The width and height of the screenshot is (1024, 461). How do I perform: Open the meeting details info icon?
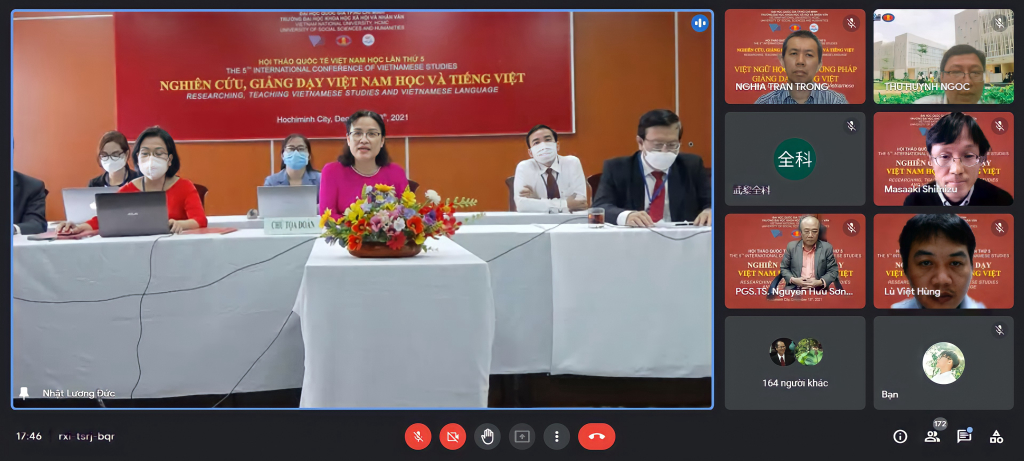pyautogui.click(x=900, y=437)
